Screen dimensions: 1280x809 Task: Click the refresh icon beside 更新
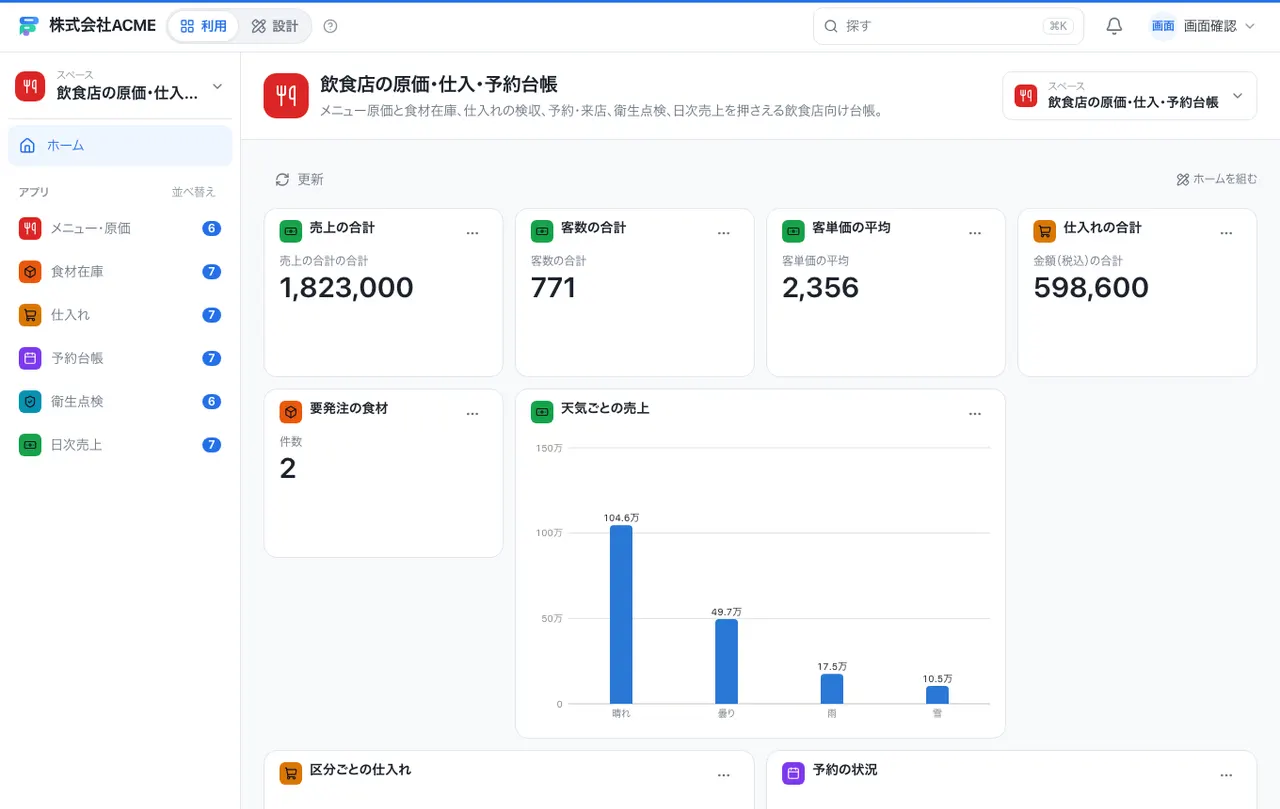point(282,179)
